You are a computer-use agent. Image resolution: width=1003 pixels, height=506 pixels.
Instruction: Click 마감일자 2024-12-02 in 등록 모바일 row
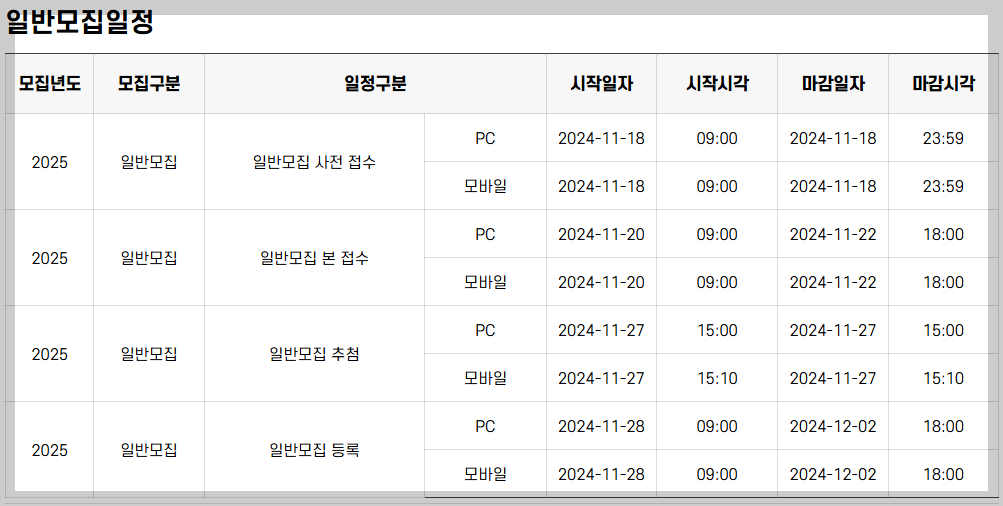(833, 474)
